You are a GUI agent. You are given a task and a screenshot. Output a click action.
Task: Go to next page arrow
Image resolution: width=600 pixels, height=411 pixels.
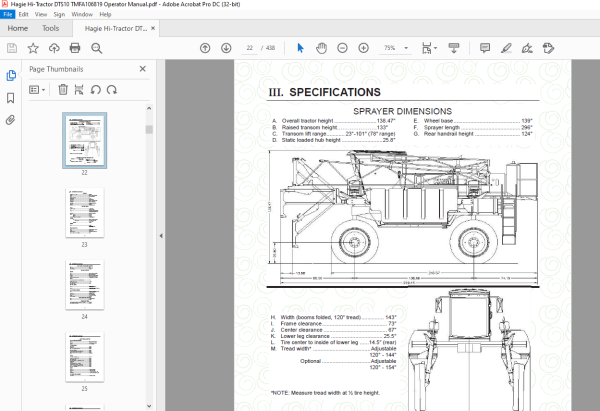(226, 48)
